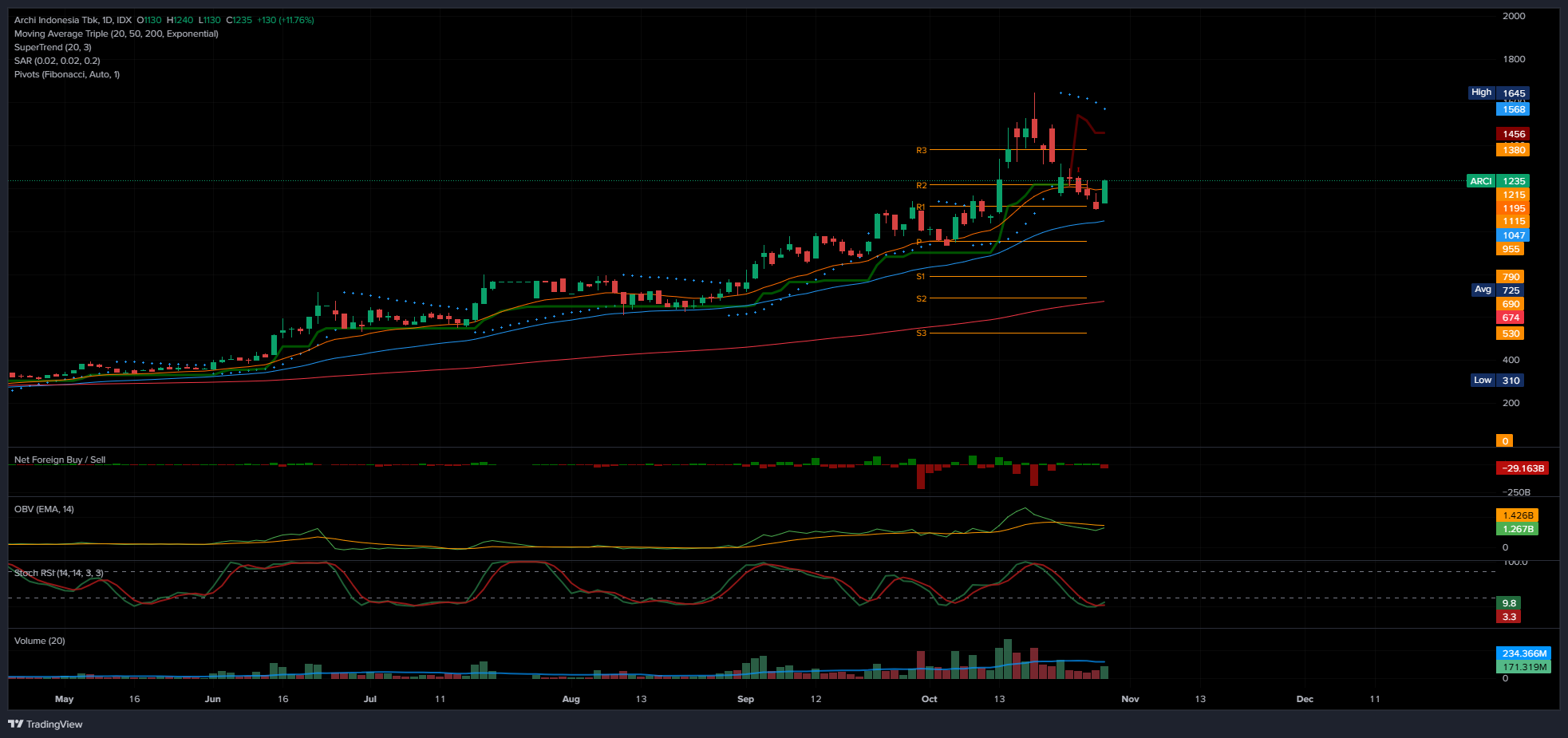This screenshot has height=738, width=1568.
Task: Click the High 1645 price marker
Action: (x=1497, y=93)
